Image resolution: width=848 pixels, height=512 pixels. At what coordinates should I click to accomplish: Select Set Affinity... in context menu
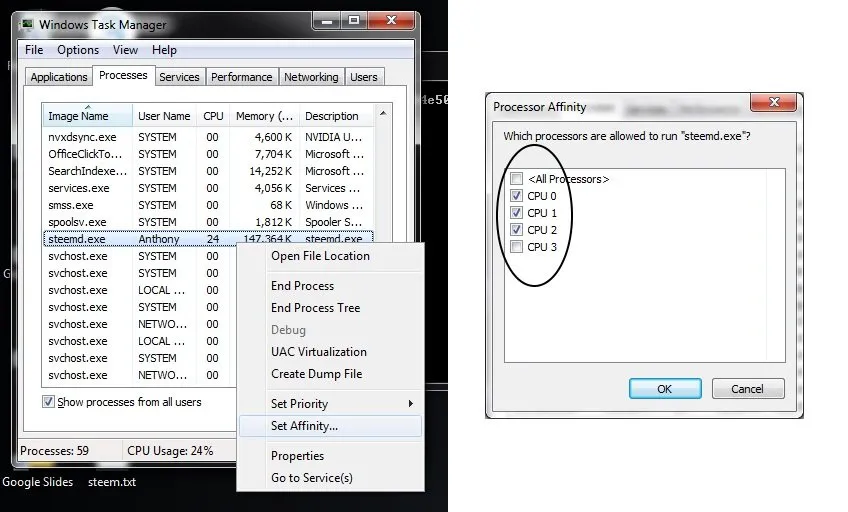point(330,425)
